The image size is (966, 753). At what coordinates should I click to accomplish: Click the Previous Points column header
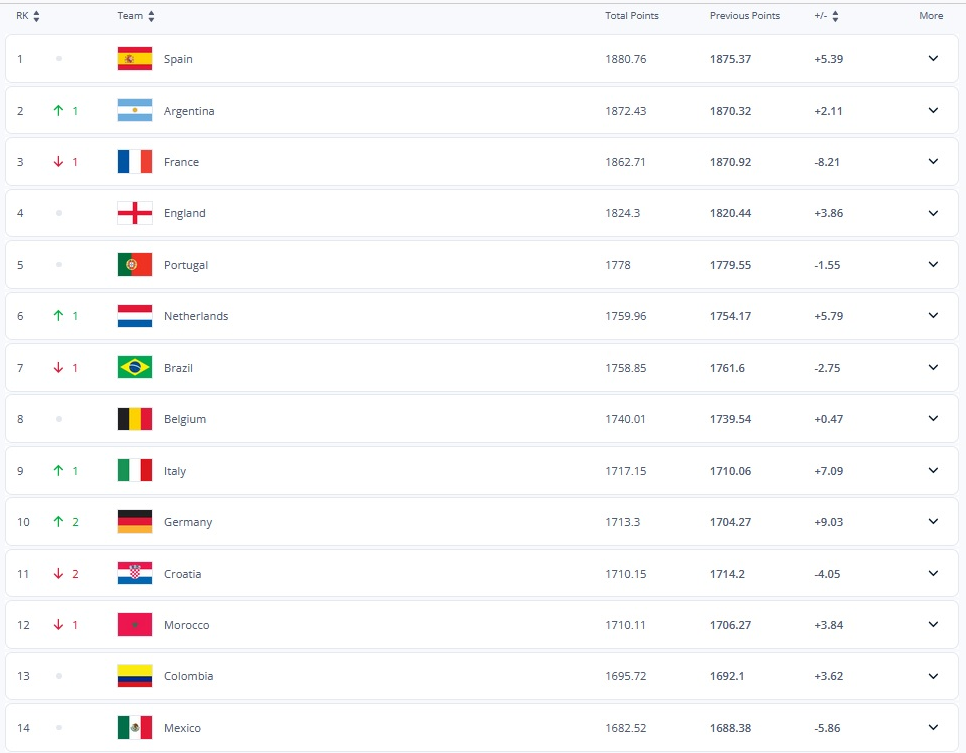pyautogui.click(x=745, y=16)
